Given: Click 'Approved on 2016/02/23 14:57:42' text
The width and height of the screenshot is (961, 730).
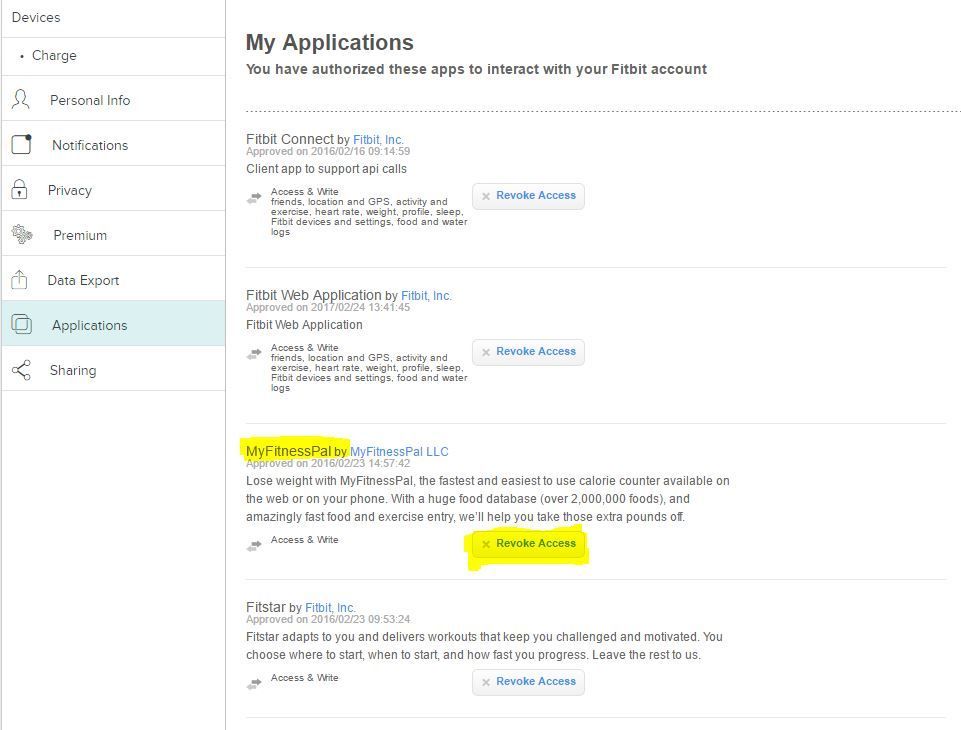Looking at the screenshot, I should coord(328,463).
